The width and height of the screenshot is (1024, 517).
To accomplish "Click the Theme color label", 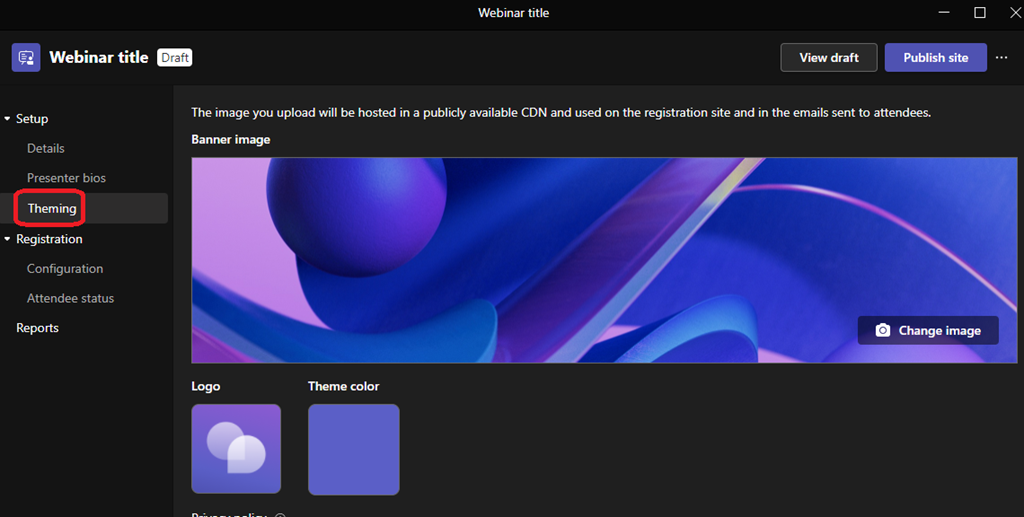I will (344, 386).
